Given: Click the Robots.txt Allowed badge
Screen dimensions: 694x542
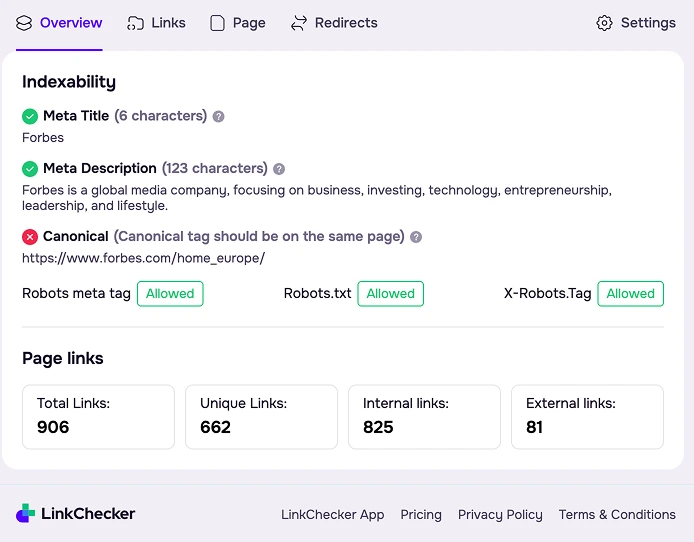Looking at the screenshot, I should point(390,294).
